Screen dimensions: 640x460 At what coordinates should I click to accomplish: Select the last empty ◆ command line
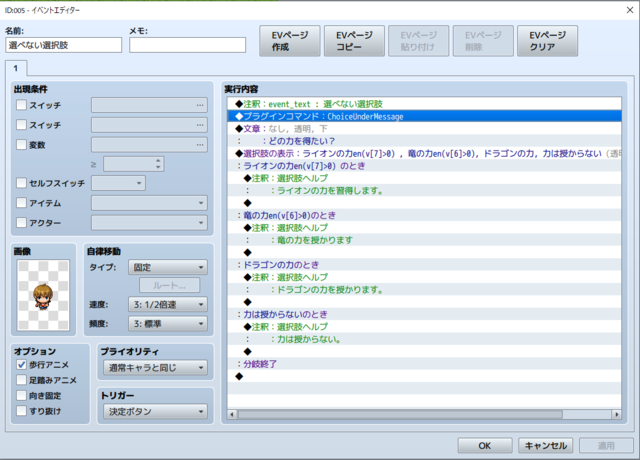pyautogui.click(x=424, y=376)
